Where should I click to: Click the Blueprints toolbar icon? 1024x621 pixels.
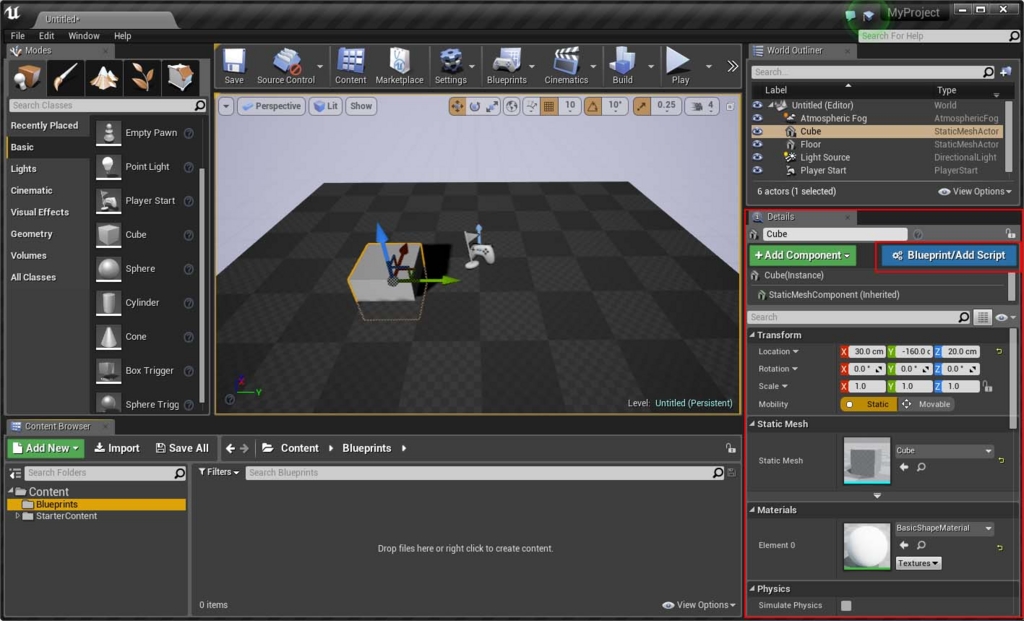click(506, 66)
